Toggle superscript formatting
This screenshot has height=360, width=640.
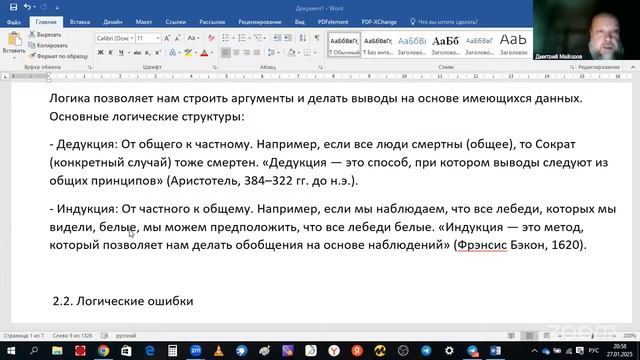point(158,53)
